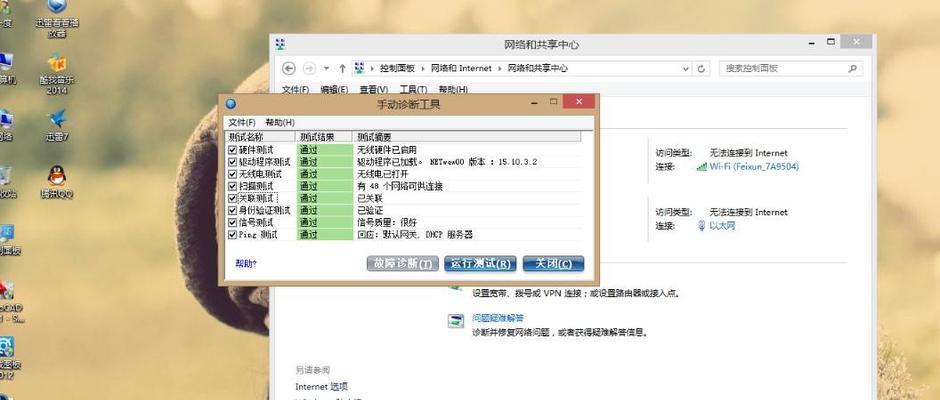Select 控制面板 in the address breadcrumb
This screenshot has height=400, width=940.
(397, 68)
